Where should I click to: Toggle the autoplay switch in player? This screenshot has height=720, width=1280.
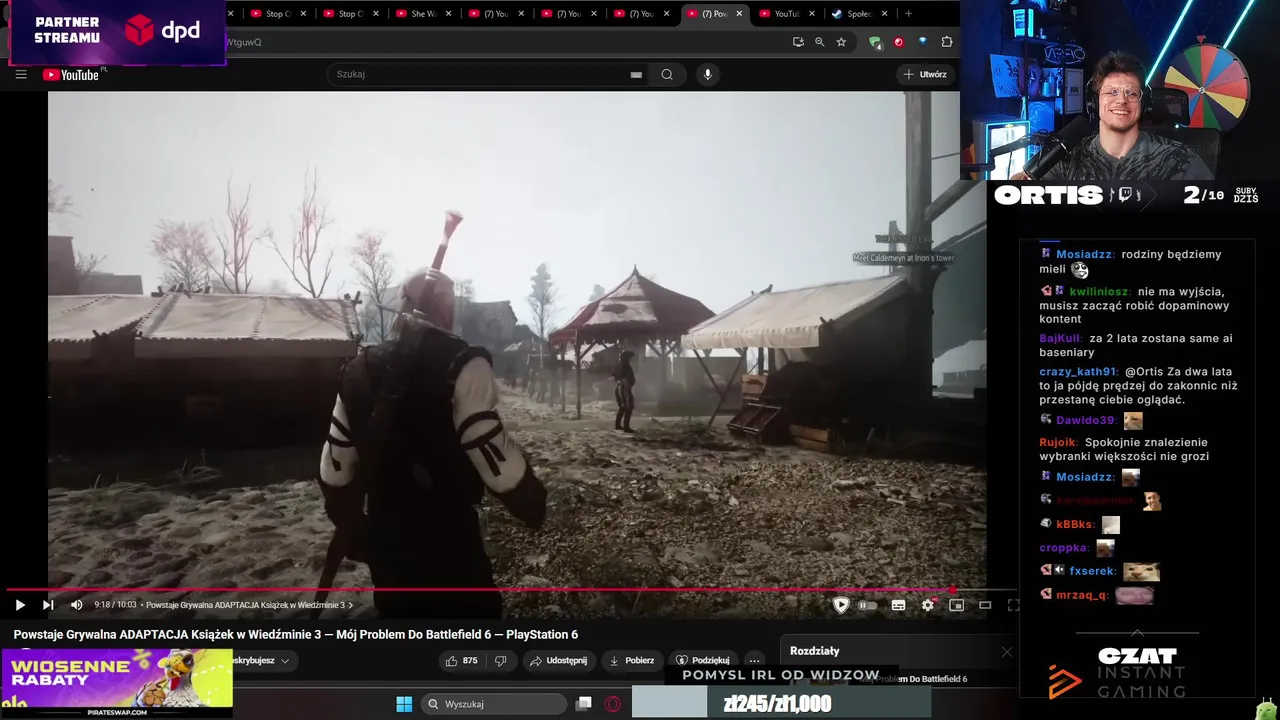(868, 605)
